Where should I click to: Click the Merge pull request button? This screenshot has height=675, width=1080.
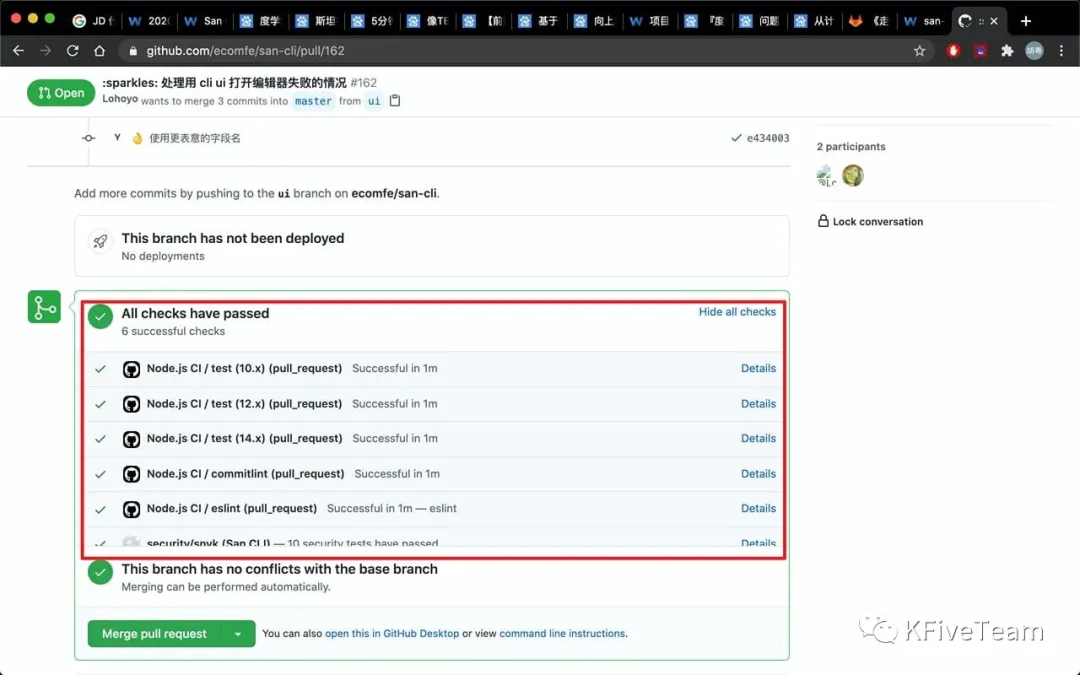(x=154, y=634)
